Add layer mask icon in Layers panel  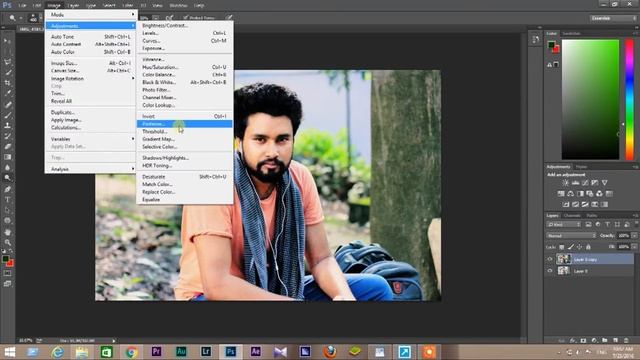point(583,340)
